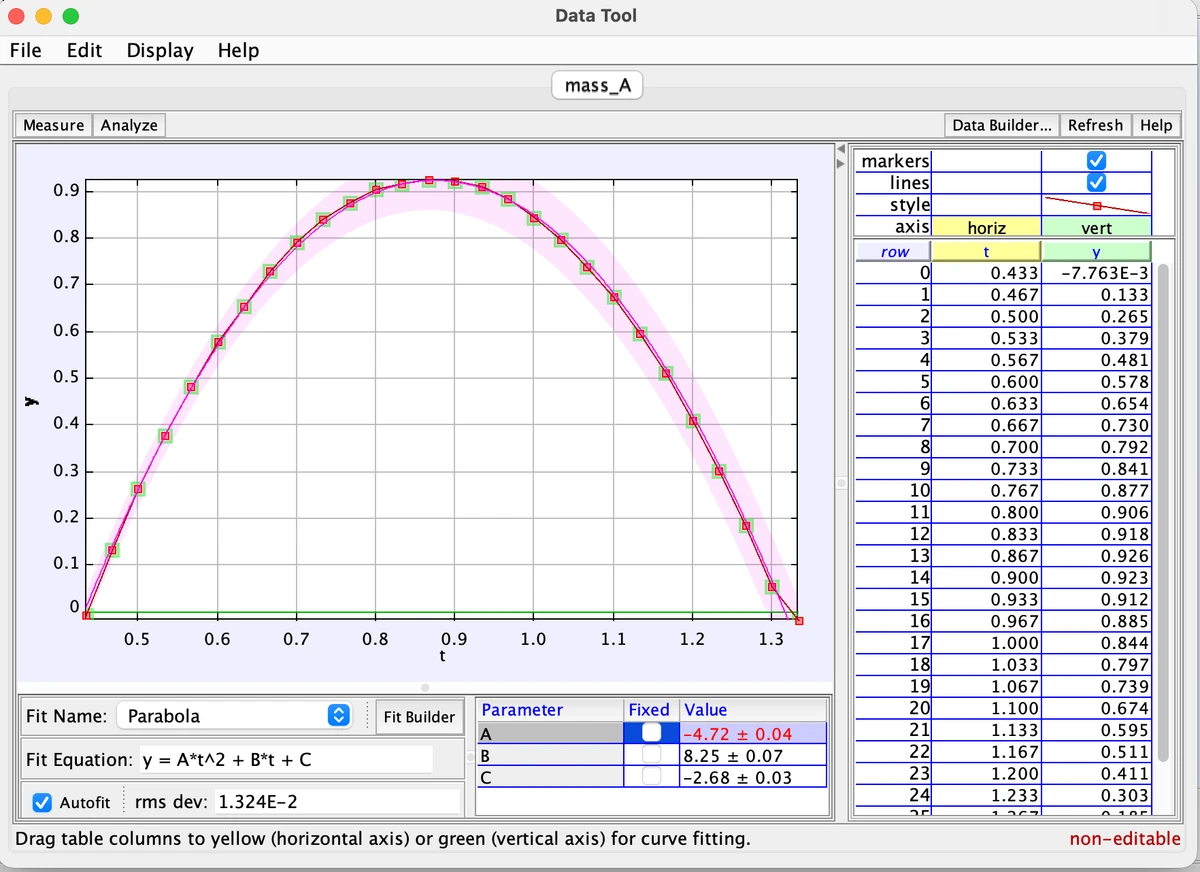
Task: Open the Fit Name Parabola dropdown
Action: click(235, 716)
